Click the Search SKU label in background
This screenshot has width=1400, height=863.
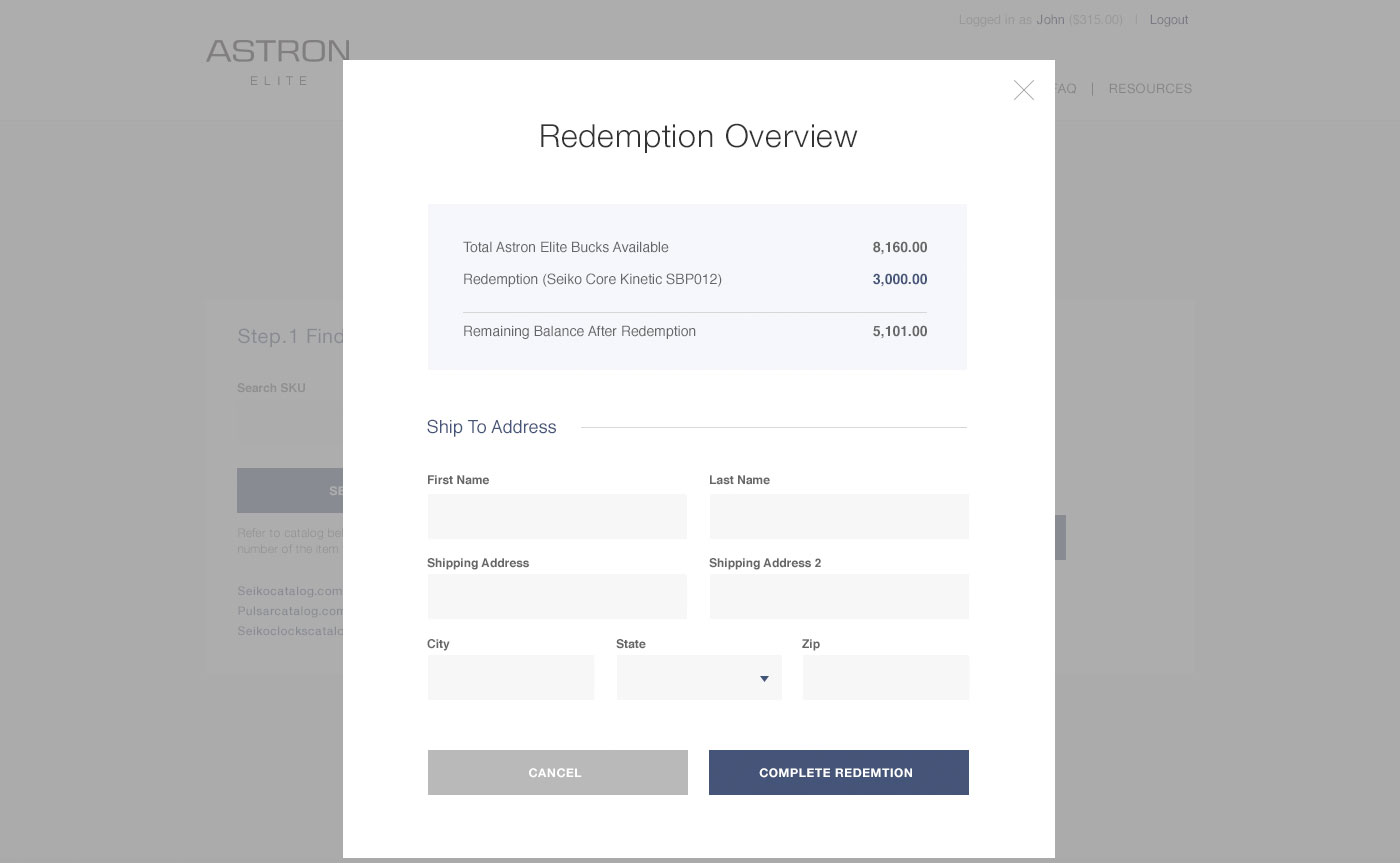(271, 388)
